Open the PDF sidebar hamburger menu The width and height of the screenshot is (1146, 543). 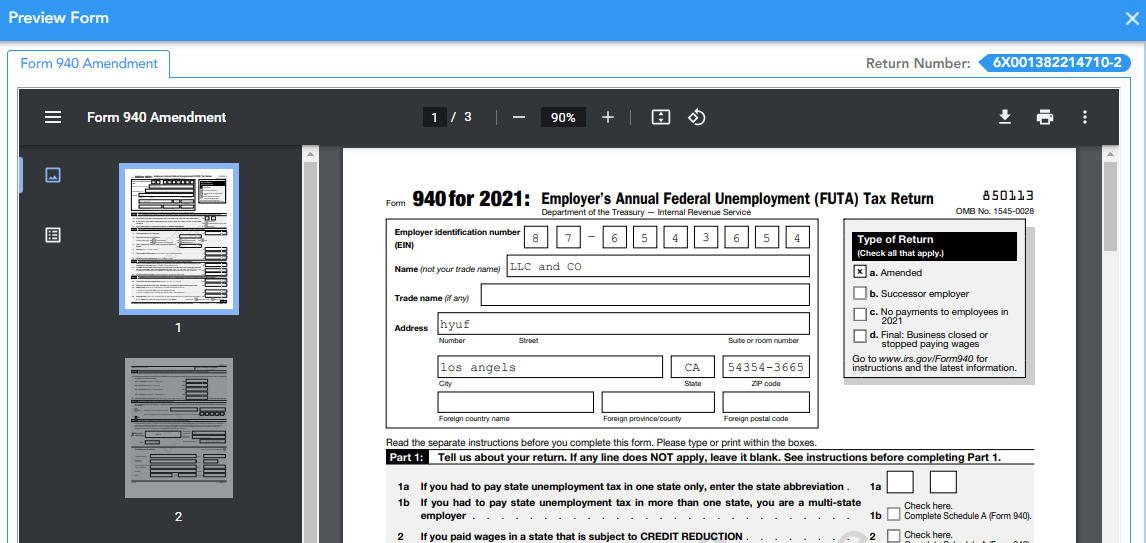[53, 117]
